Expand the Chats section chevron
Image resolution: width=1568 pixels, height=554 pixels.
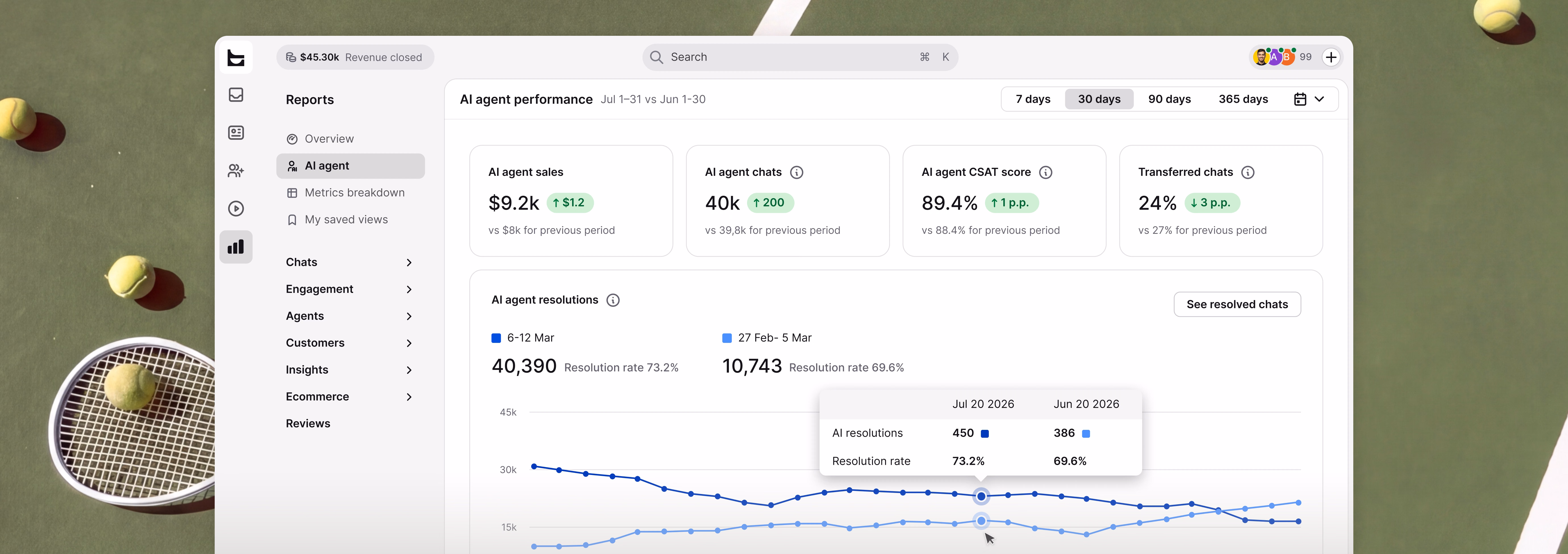[409, 263]
